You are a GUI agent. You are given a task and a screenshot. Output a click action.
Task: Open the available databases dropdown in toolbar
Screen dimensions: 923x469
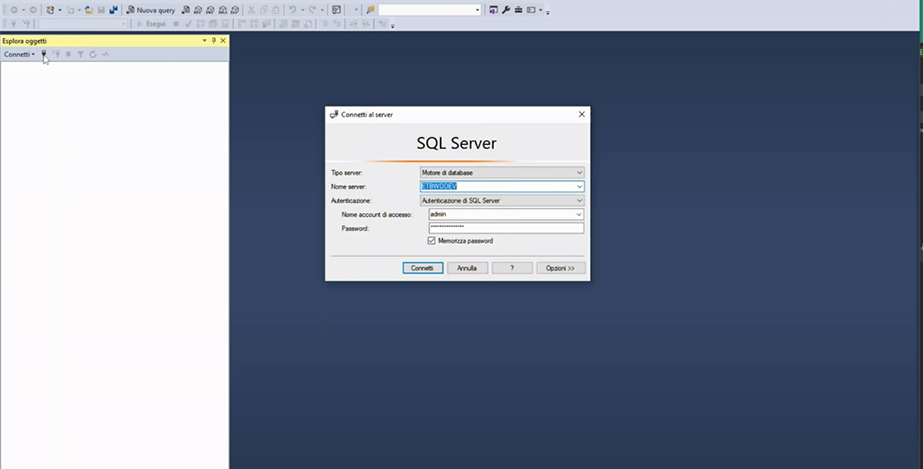click(124, 24)
